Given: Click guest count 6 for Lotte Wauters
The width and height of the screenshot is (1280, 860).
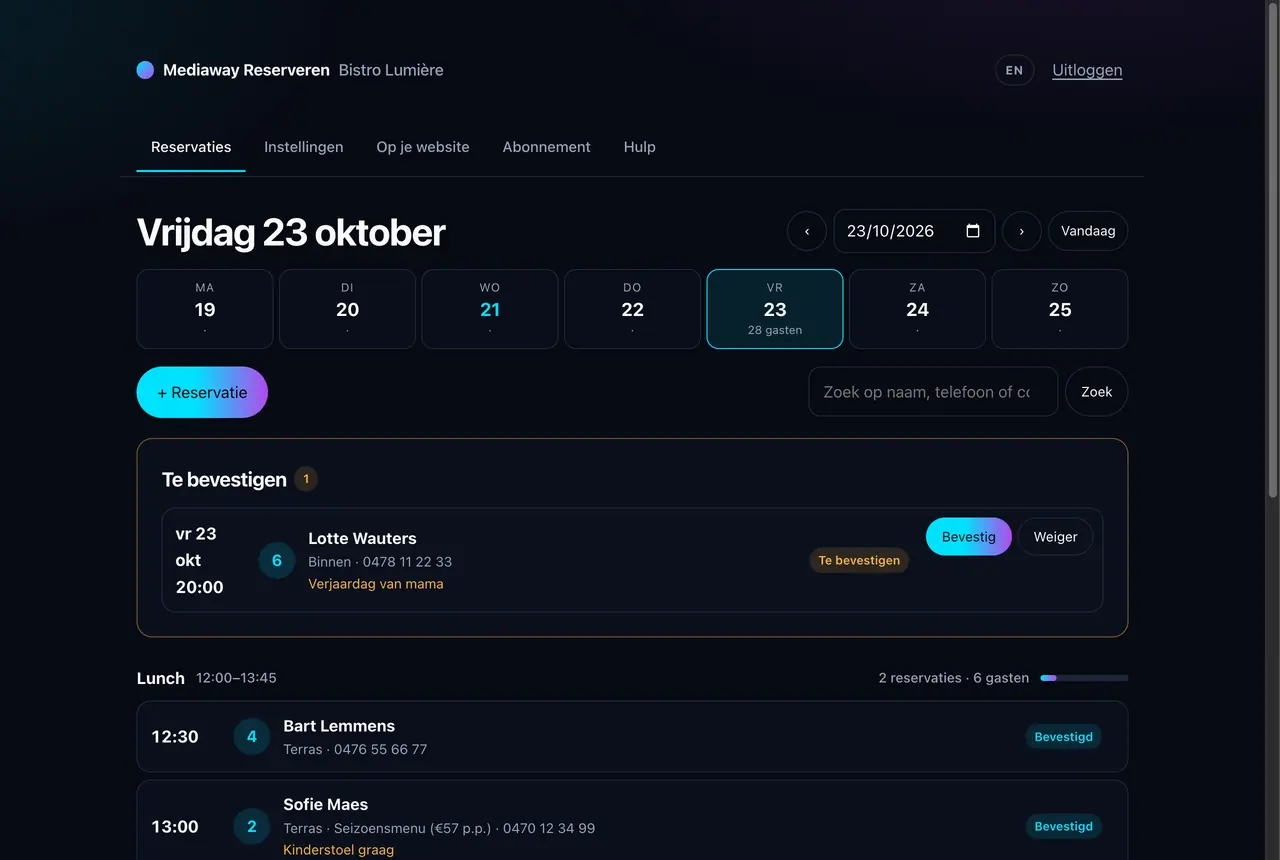Looking at the screenshot, I should 277,560.
